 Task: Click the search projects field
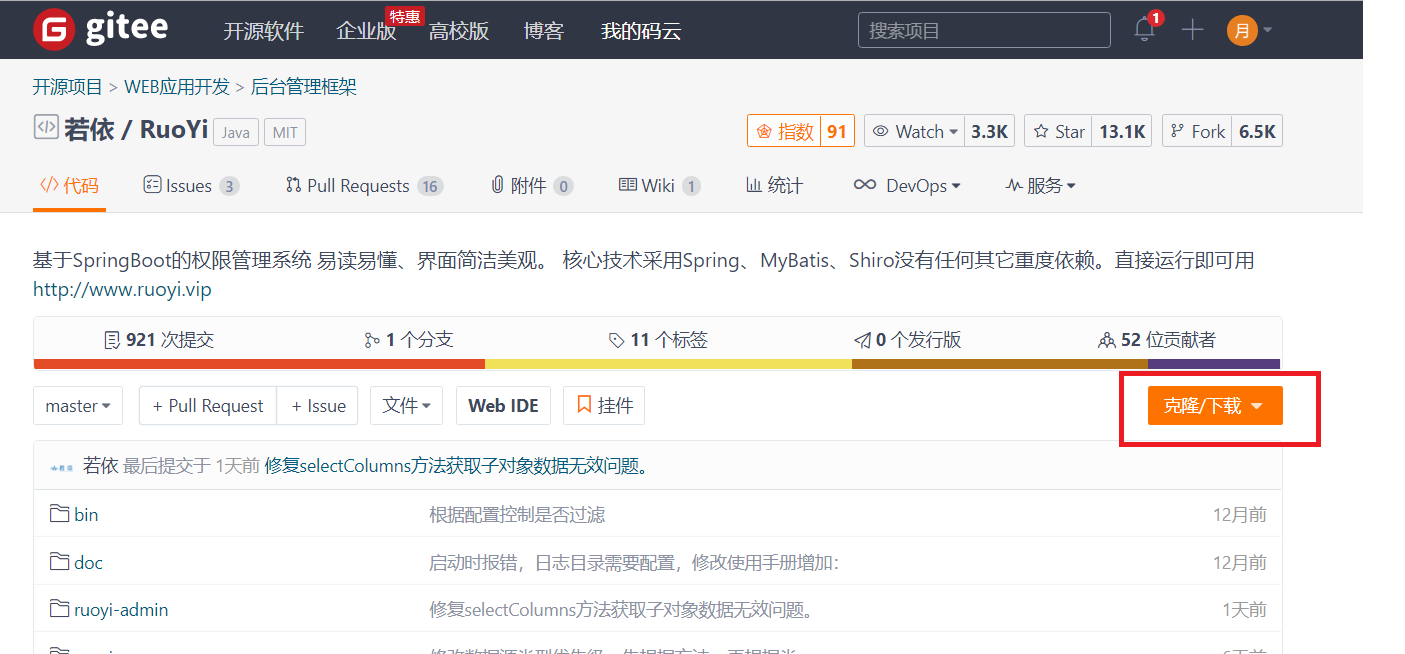point(984,30)
